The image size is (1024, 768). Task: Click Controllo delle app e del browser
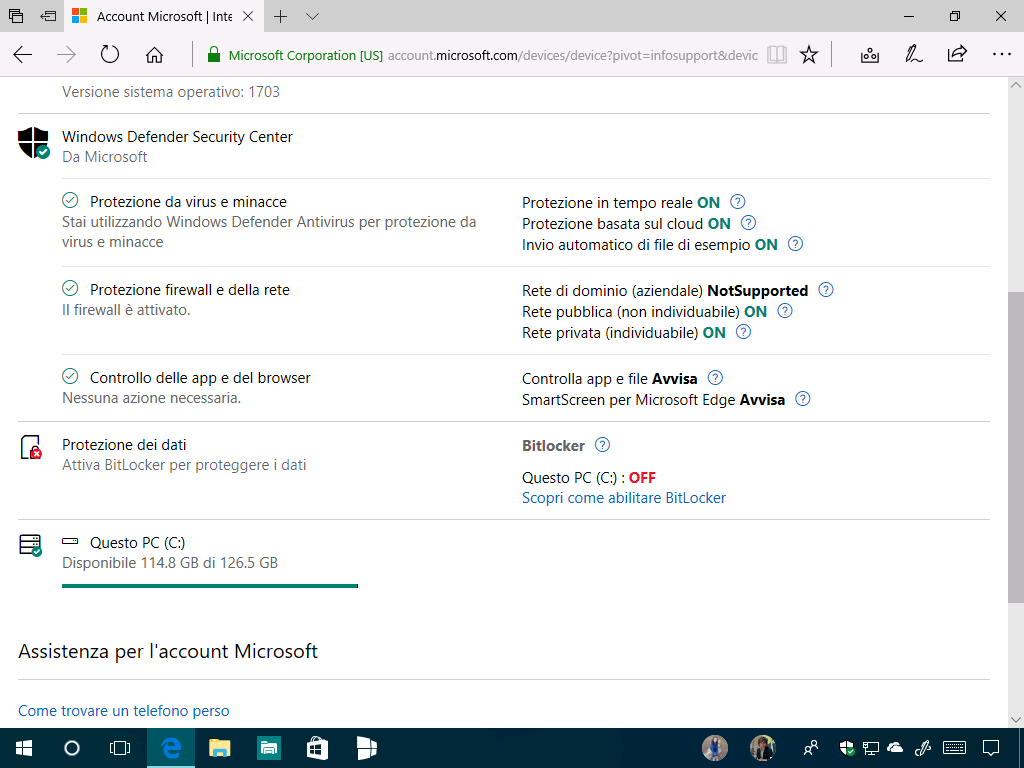pyautogui.click(x=200, y=378)
